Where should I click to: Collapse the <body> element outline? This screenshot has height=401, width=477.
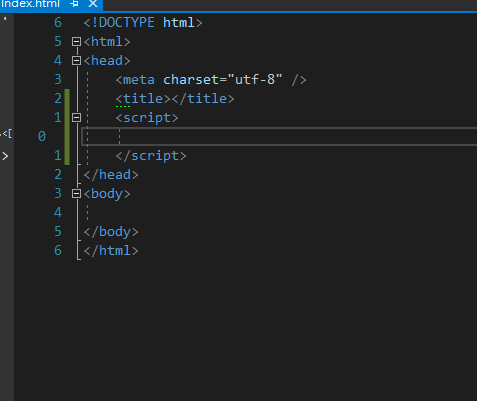pyautogui.click(x=76, y=194)
